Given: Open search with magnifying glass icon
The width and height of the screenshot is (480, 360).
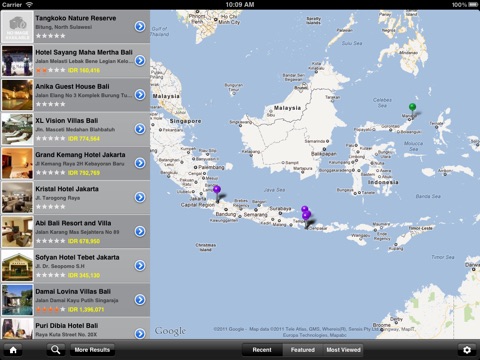Looking at the screenshot, I should [55, 350].
